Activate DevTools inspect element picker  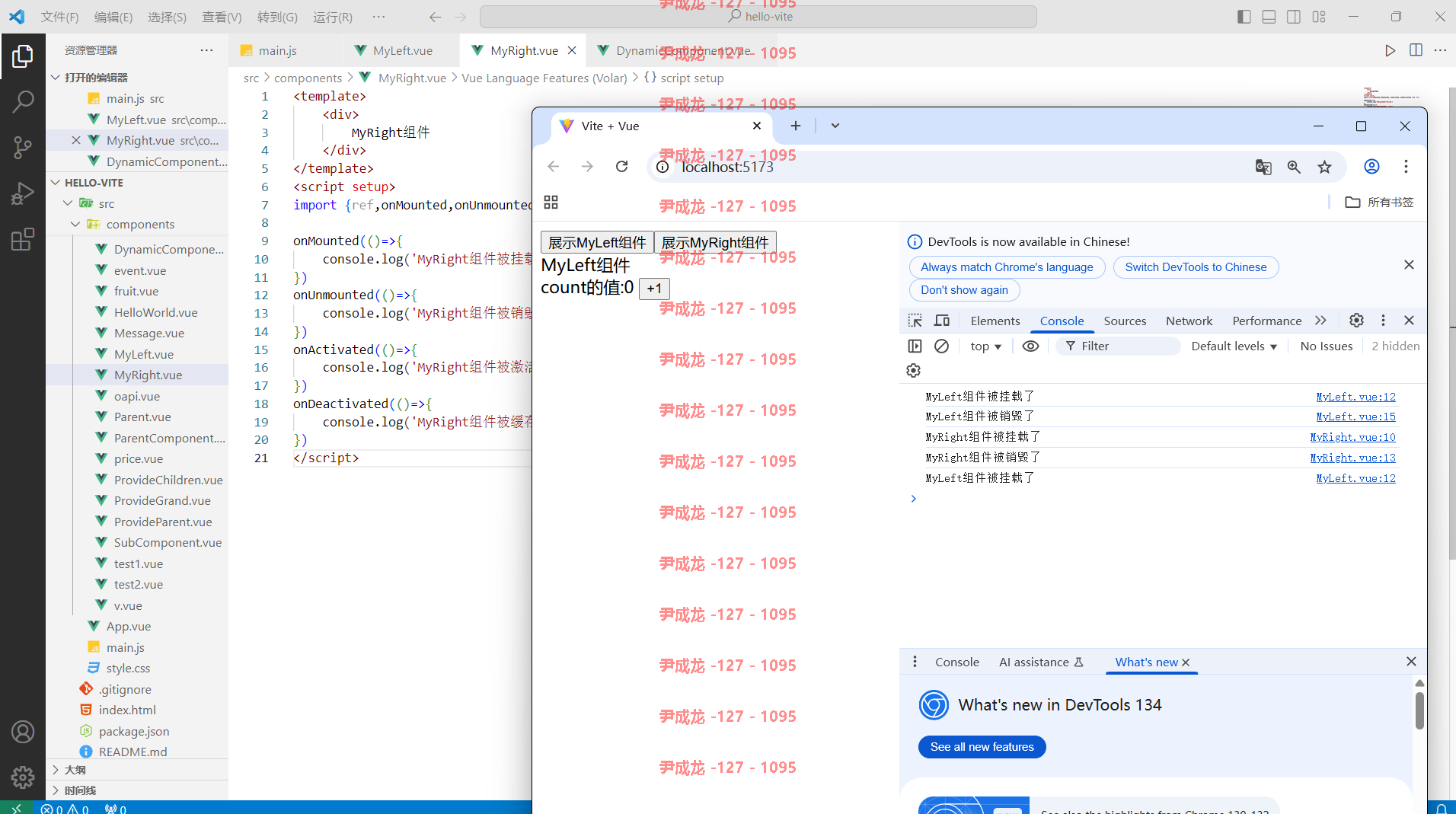coord(915,321)
